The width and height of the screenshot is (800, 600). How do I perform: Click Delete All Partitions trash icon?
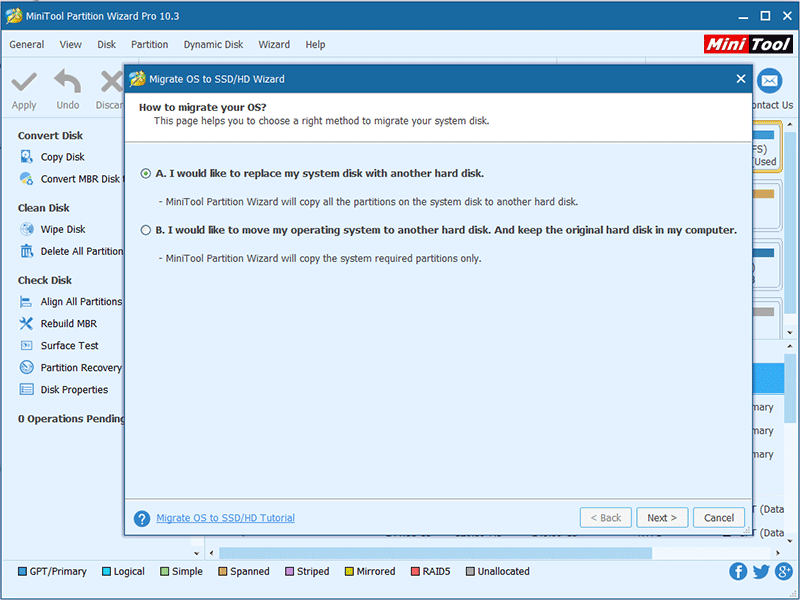(26, 251)
